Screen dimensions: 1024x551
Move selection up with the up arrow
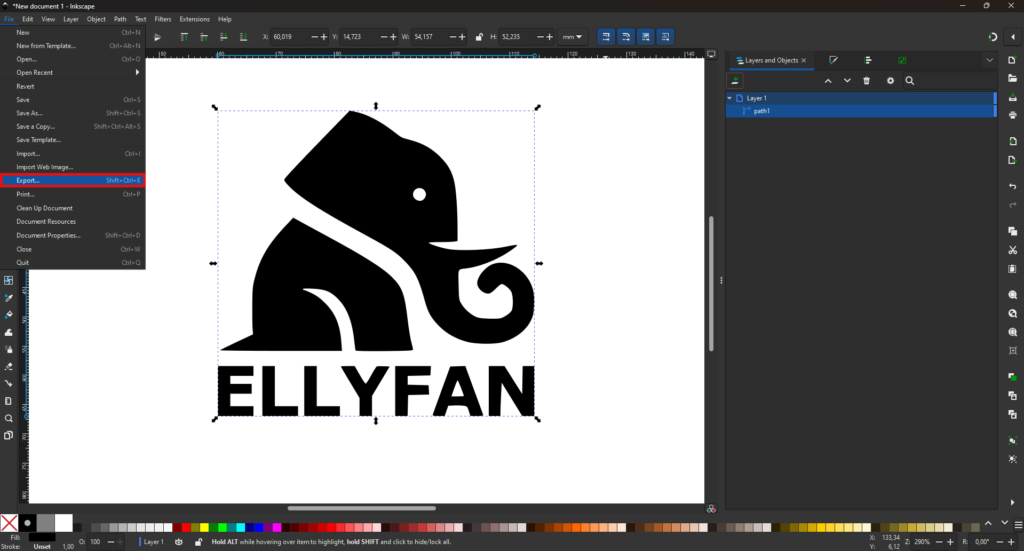pyautogui.click(x=827, y=80)
